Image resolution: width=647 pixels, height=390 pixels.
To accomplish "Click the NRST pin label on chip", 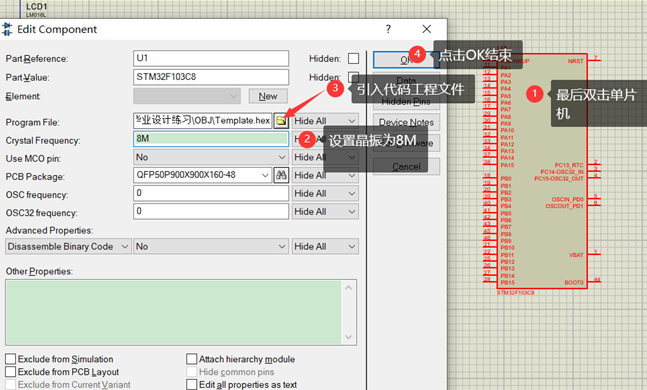I will (575, 61).
